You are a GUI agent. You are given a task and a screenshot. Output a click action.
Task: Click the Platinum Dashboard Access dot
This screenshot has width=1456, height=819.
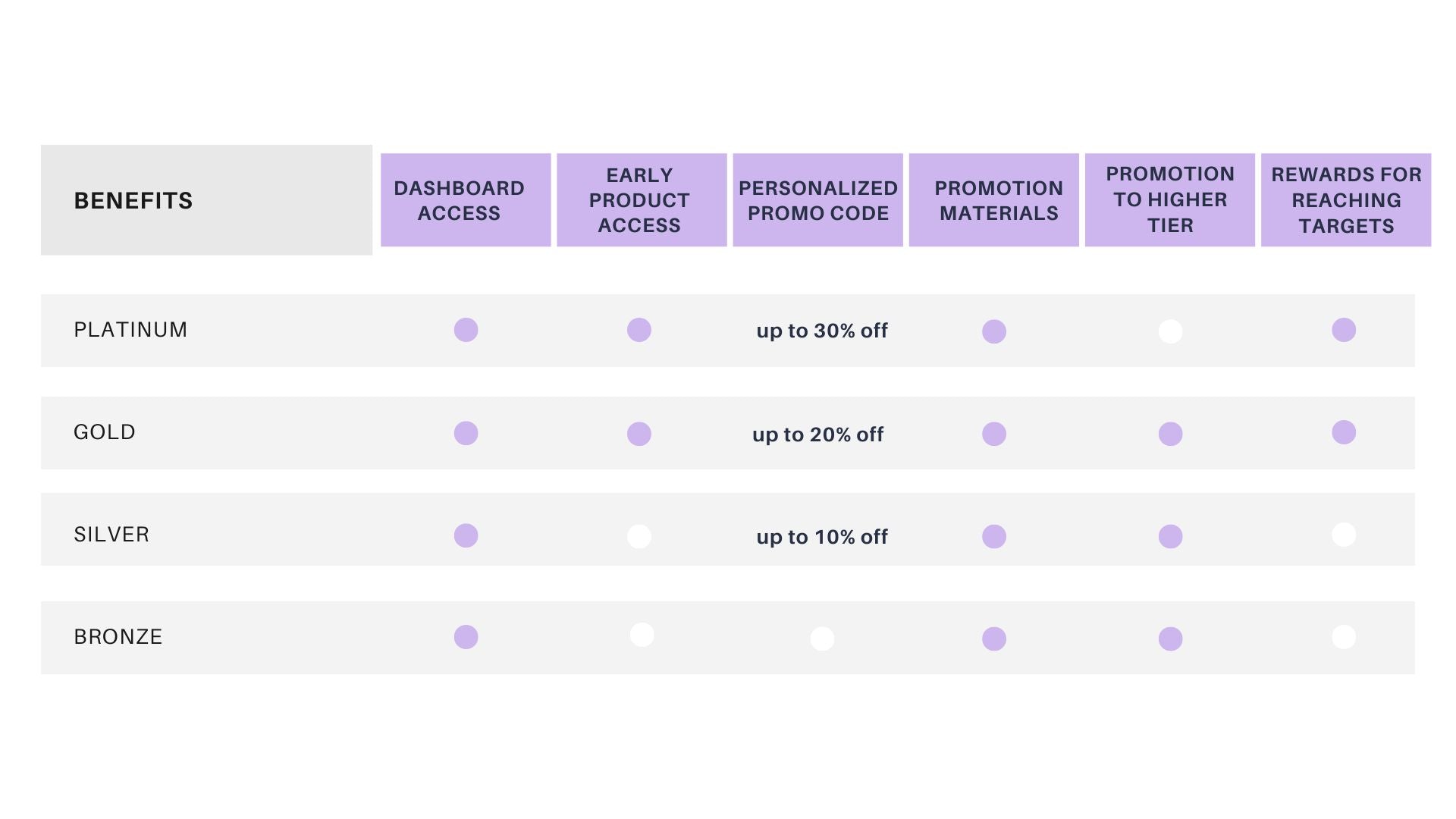point(466,330)
